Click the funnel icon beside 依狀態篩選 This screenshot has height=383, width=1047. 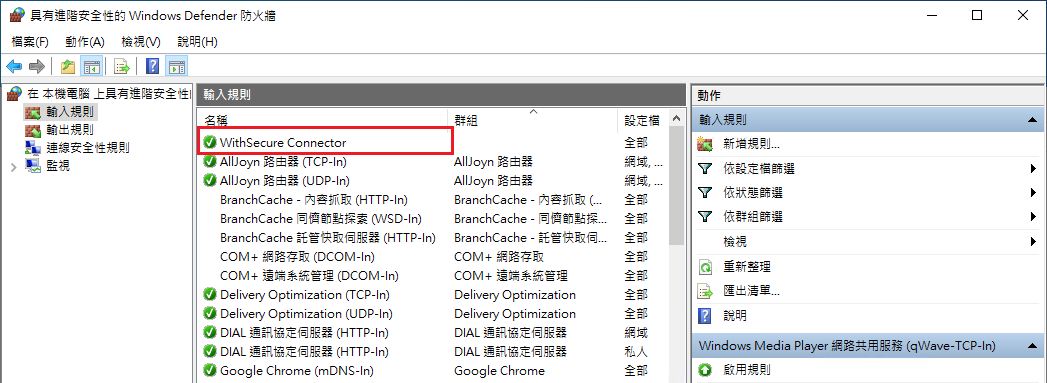click(x=705, y=193)
